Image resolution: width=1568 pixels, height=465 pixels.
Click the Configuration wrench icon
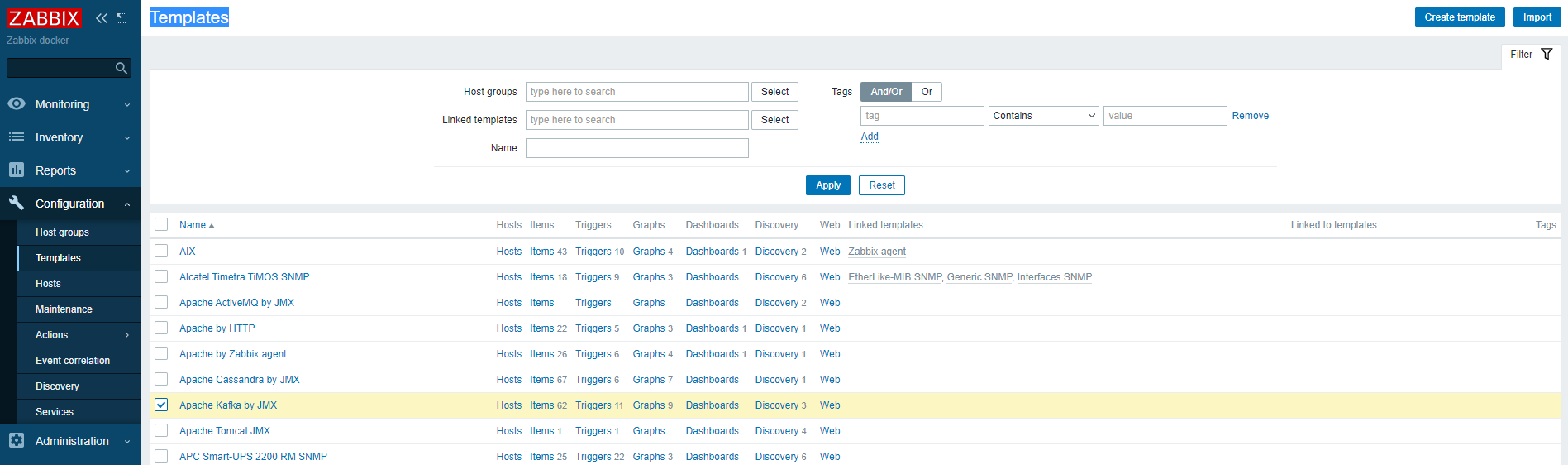pos(17,203)
